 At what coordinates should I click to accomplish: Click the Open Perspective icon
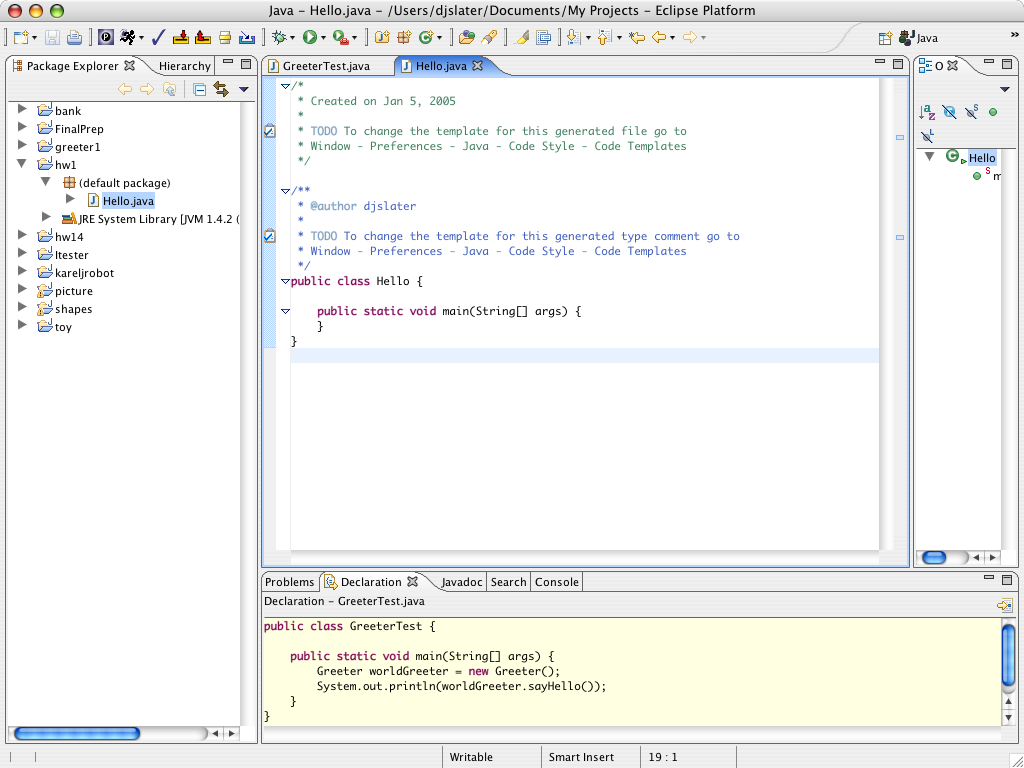pos(885,38)
